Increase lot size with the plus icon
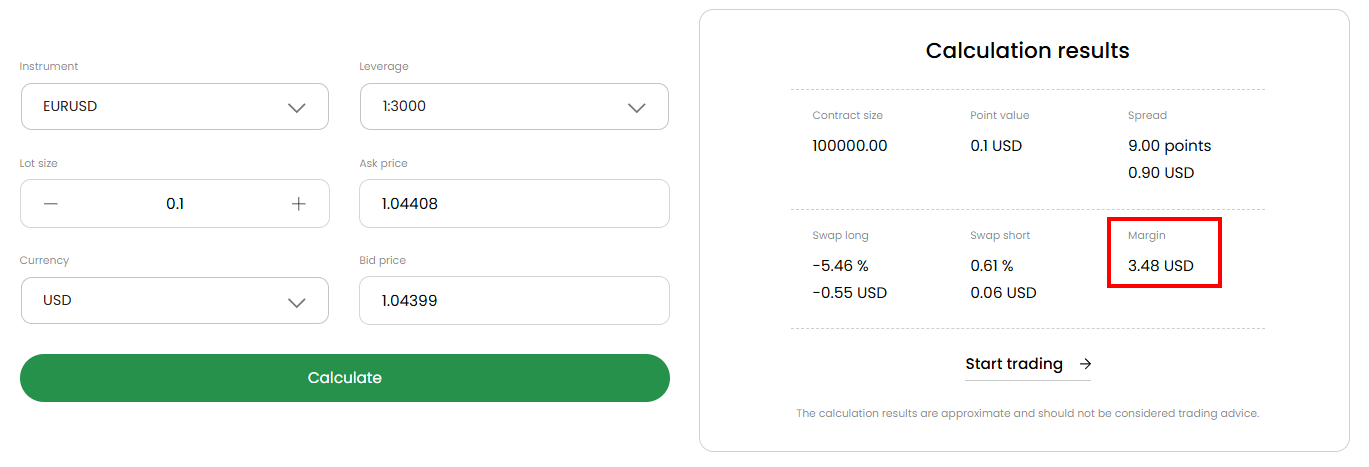Viewport: 1369px width, 467px height. coord(298,204)
